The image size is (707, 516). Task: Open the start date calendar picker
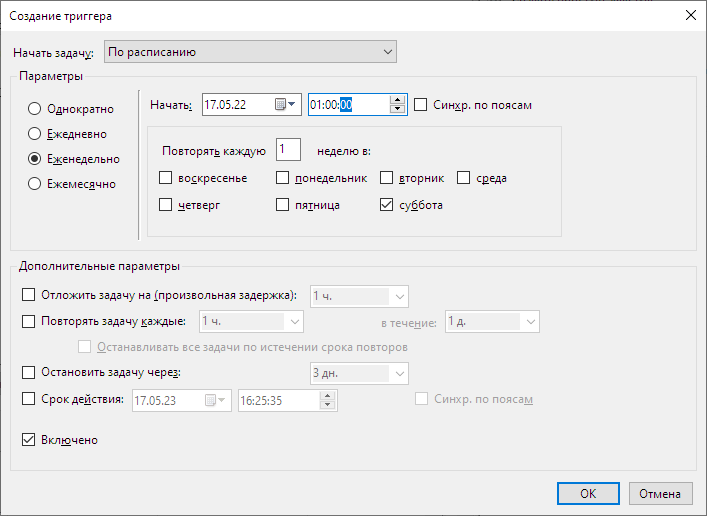pos(285,105)
